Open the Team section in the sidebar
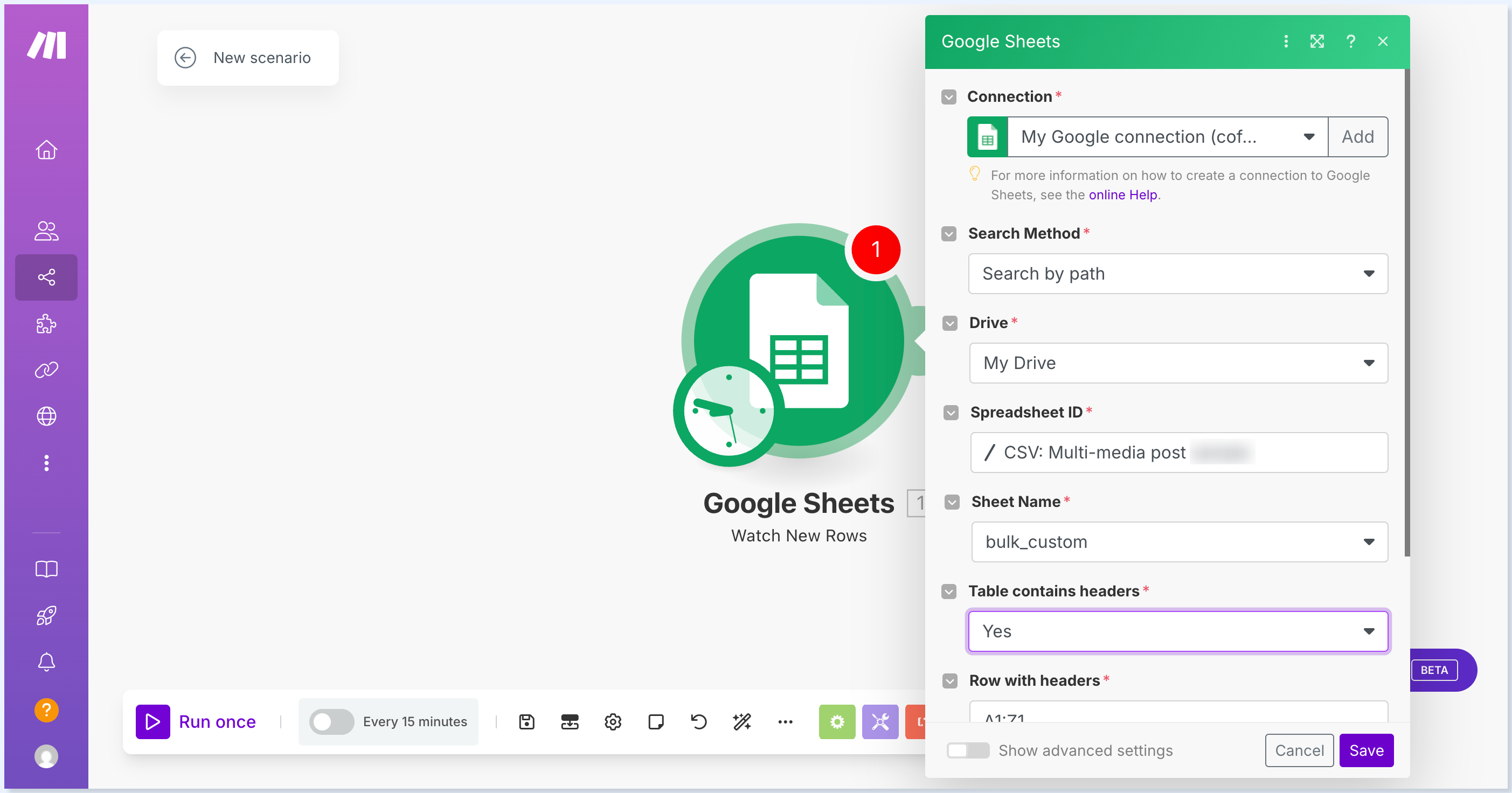This screenshot has width=1512, height=793. (46, 231)
